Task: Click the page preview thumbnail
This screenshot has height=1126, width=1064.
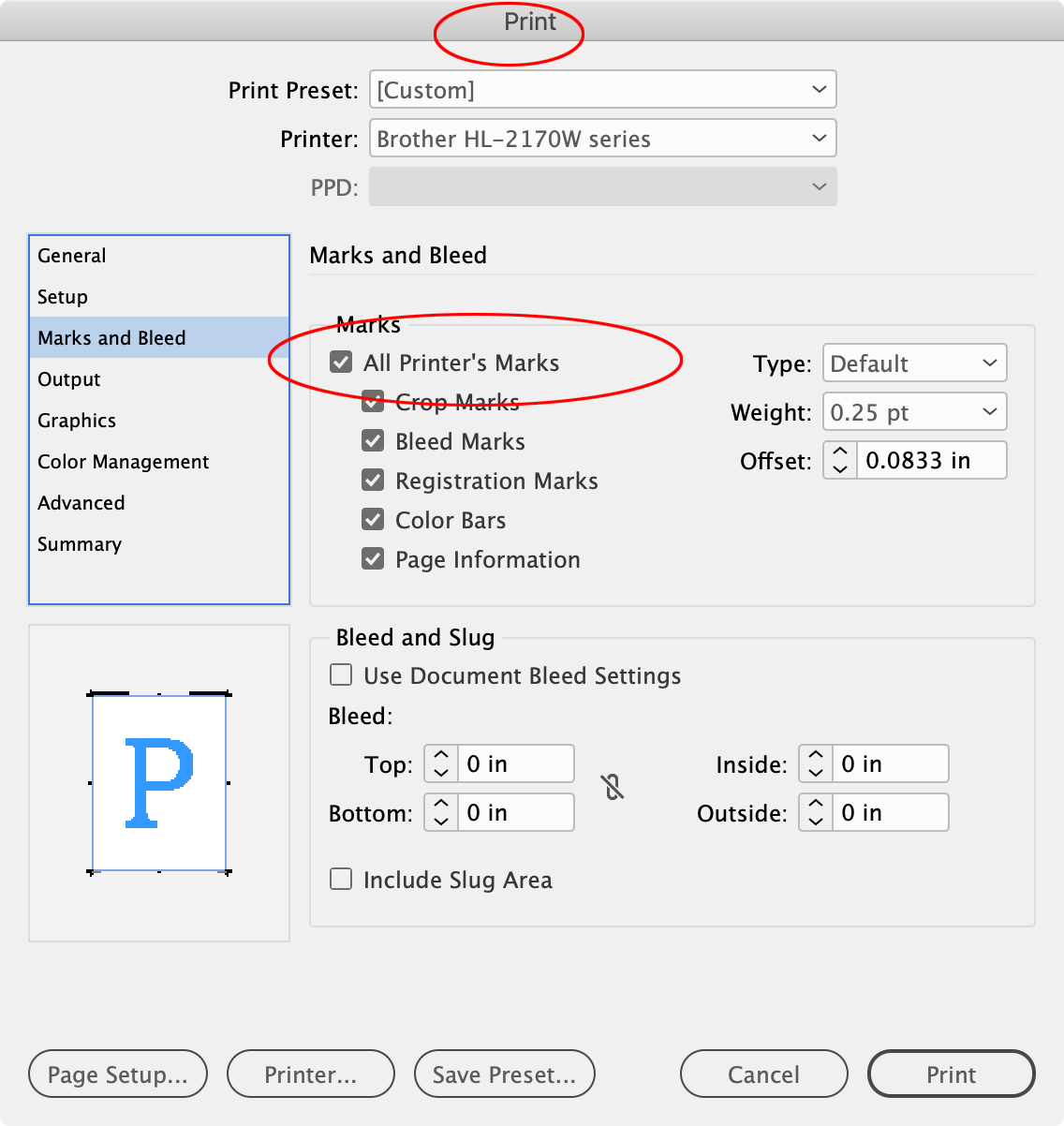Action: pos(158,783)
